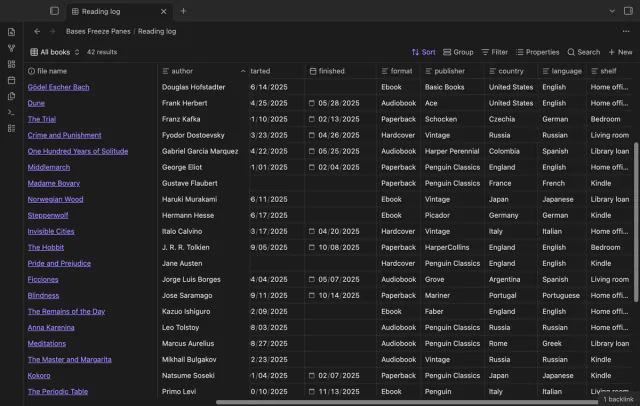Image resolution: width=640 pixels, height=406 pixels.
Task: Open the Invisible Cities note
Action: [x=51, y=231]
